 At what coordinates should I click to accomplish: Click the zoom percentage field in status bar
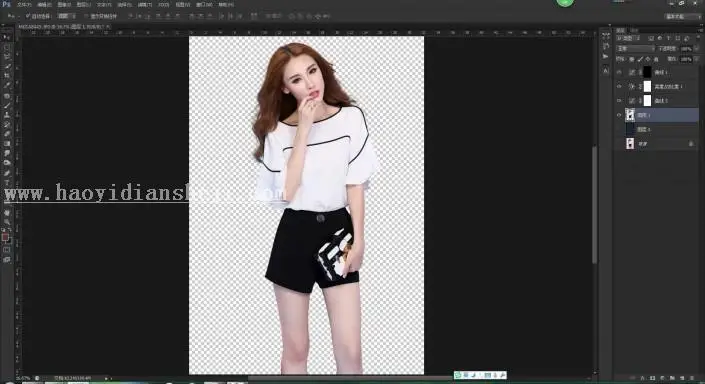22,378
